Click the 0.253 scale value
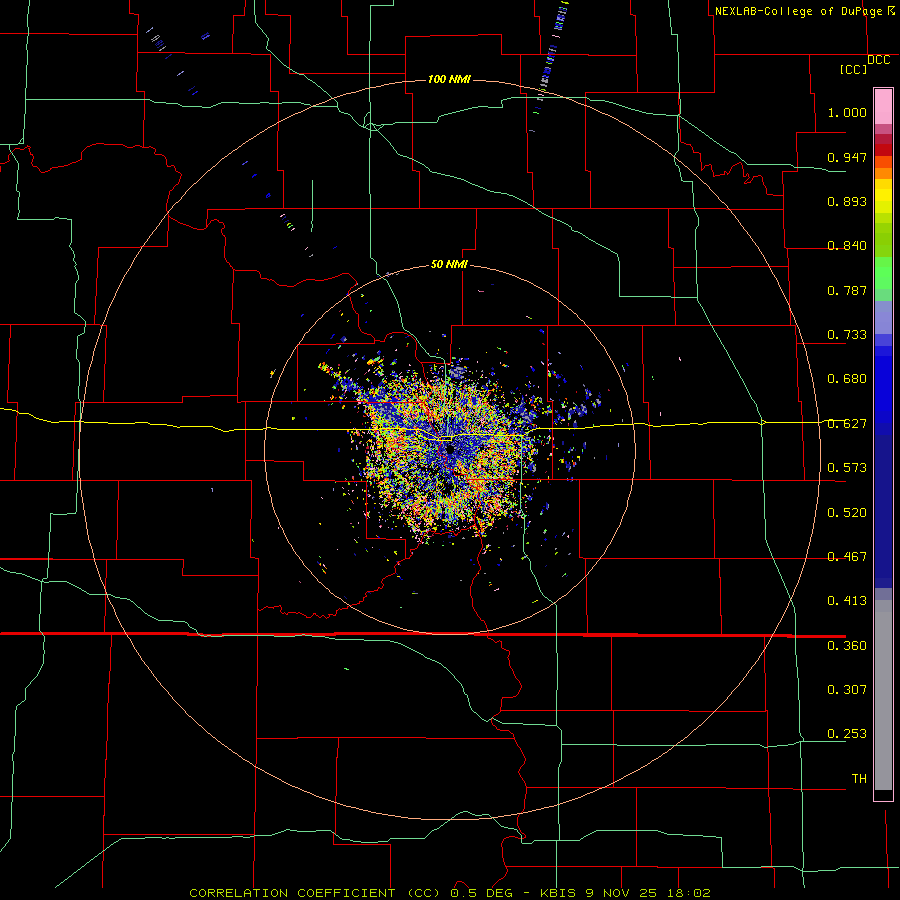This screenshot has width=900, height=900. click(x=847, y=734)
